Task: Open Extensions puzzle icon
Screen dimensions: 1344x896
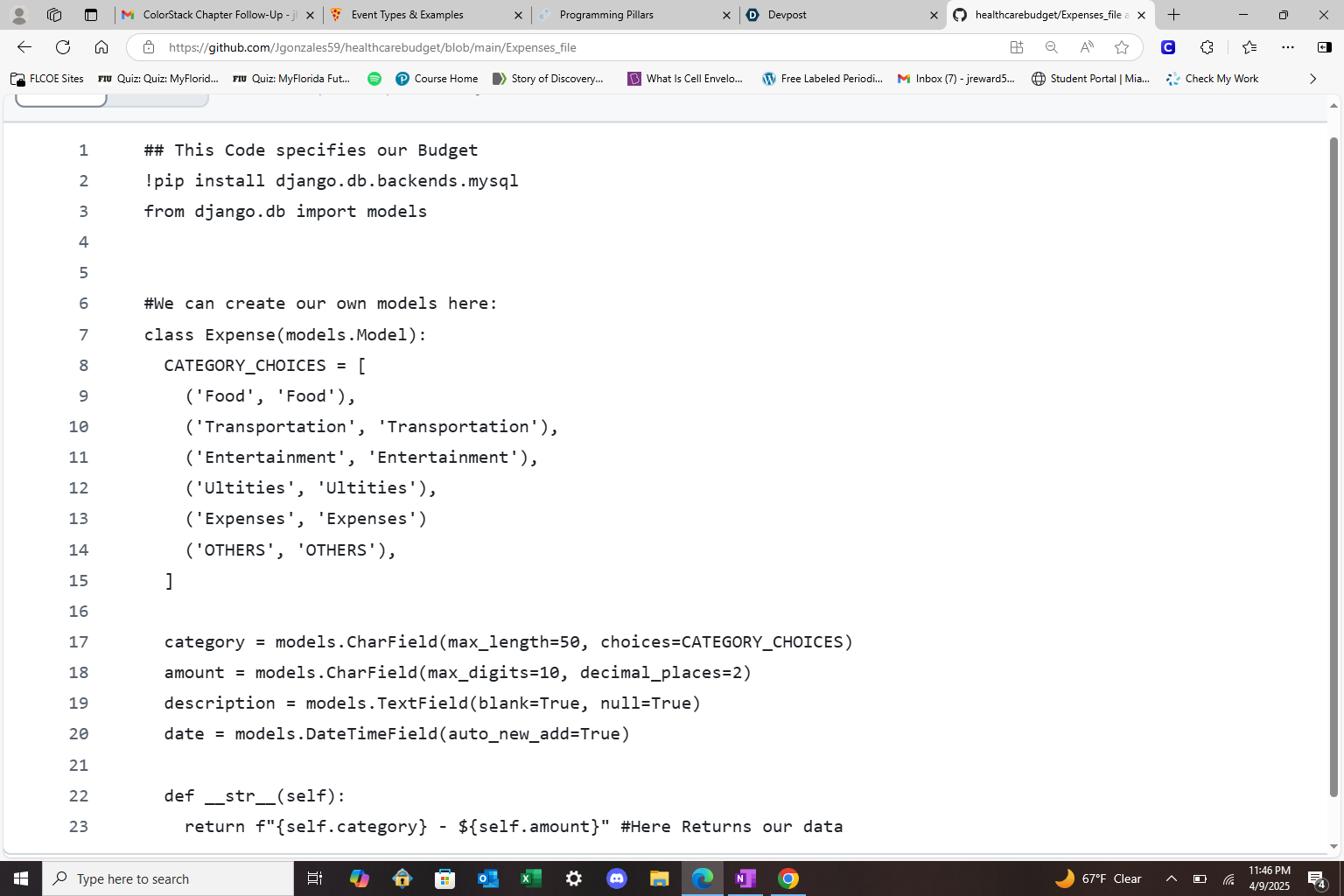Action: coord(1207,47)
